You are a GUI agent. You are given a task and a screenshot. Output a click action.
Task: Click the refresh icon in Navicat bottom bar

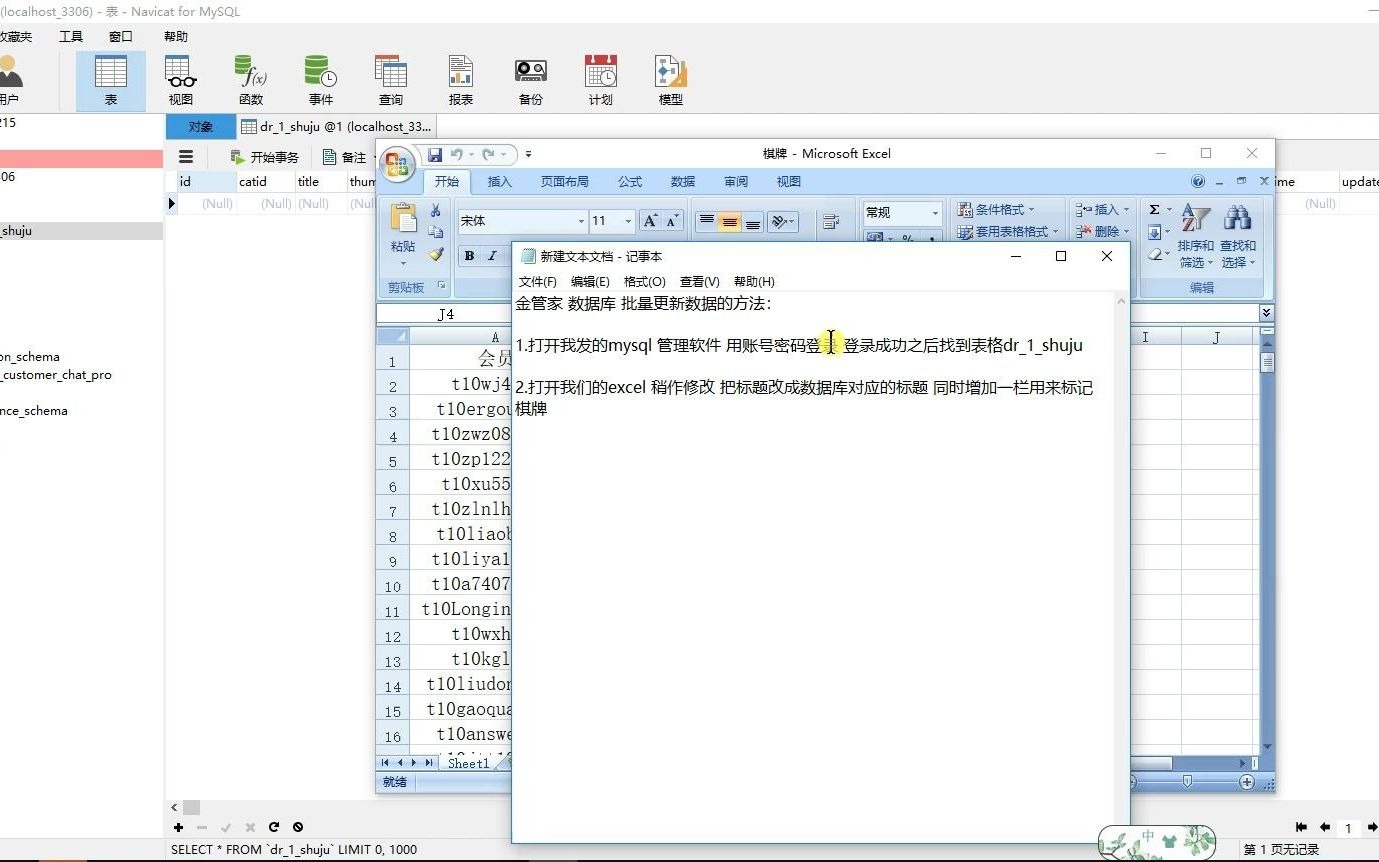(x=274, y=827)
